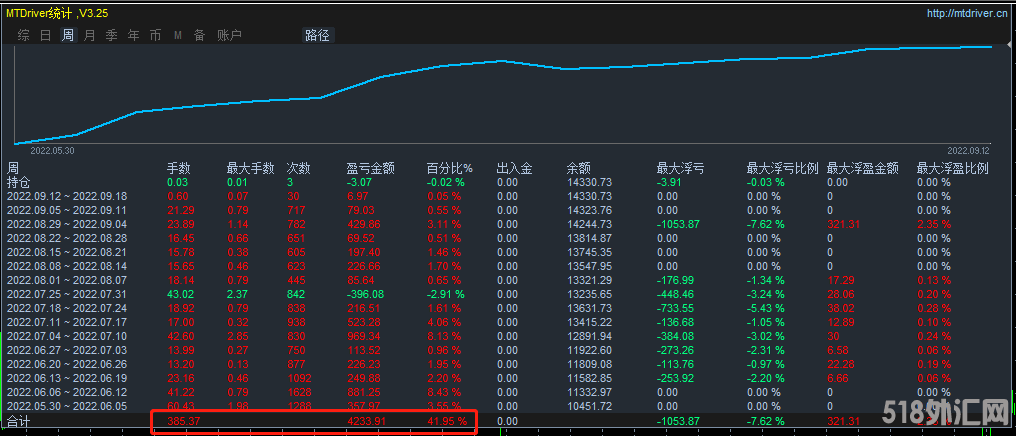
Task: Click the 盈亏金额 column header
Action: click(x=371, y=168)
